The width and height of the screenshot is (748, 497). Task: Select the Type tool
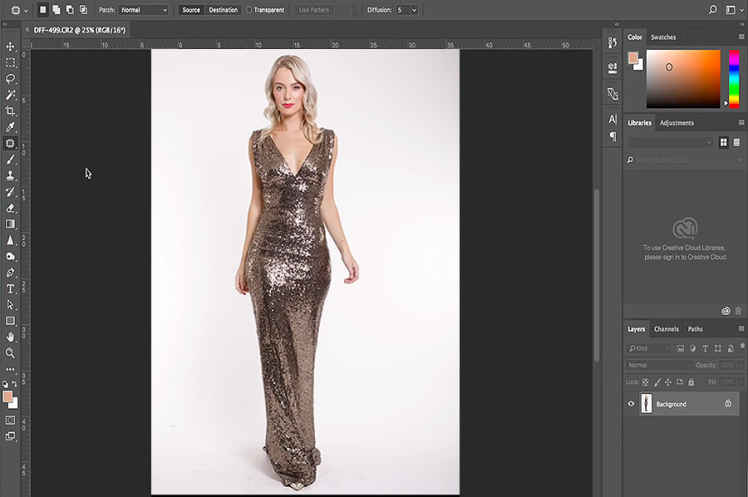[x=10, y=289]
